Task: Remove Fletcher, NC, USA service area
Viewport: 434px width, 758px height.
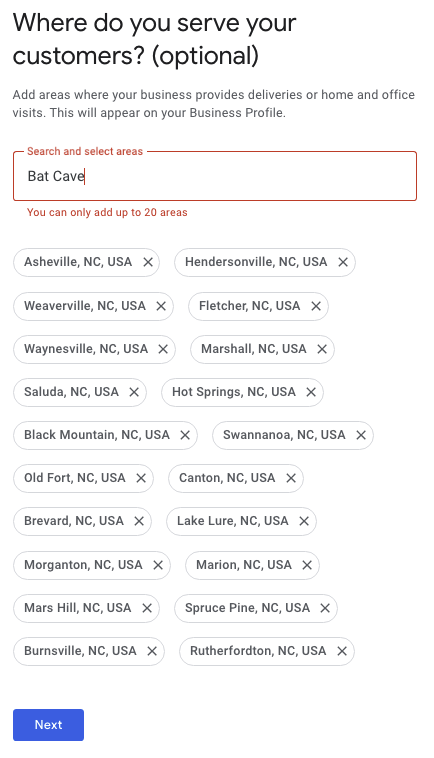Action: (x=316, y=306)
